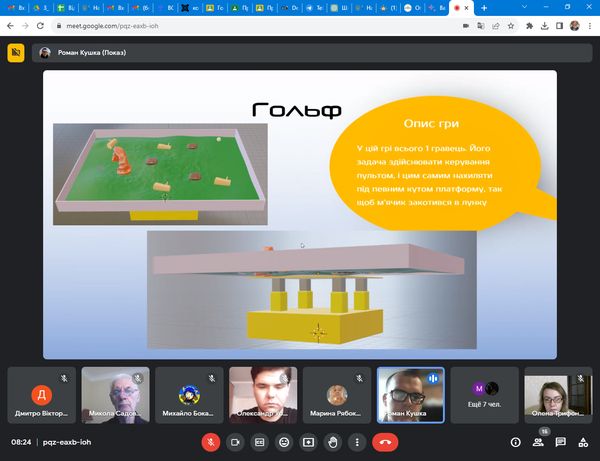Click the Роман Кушка video tile
Viewport: 600px width, 461px height.
click(410, 394)
